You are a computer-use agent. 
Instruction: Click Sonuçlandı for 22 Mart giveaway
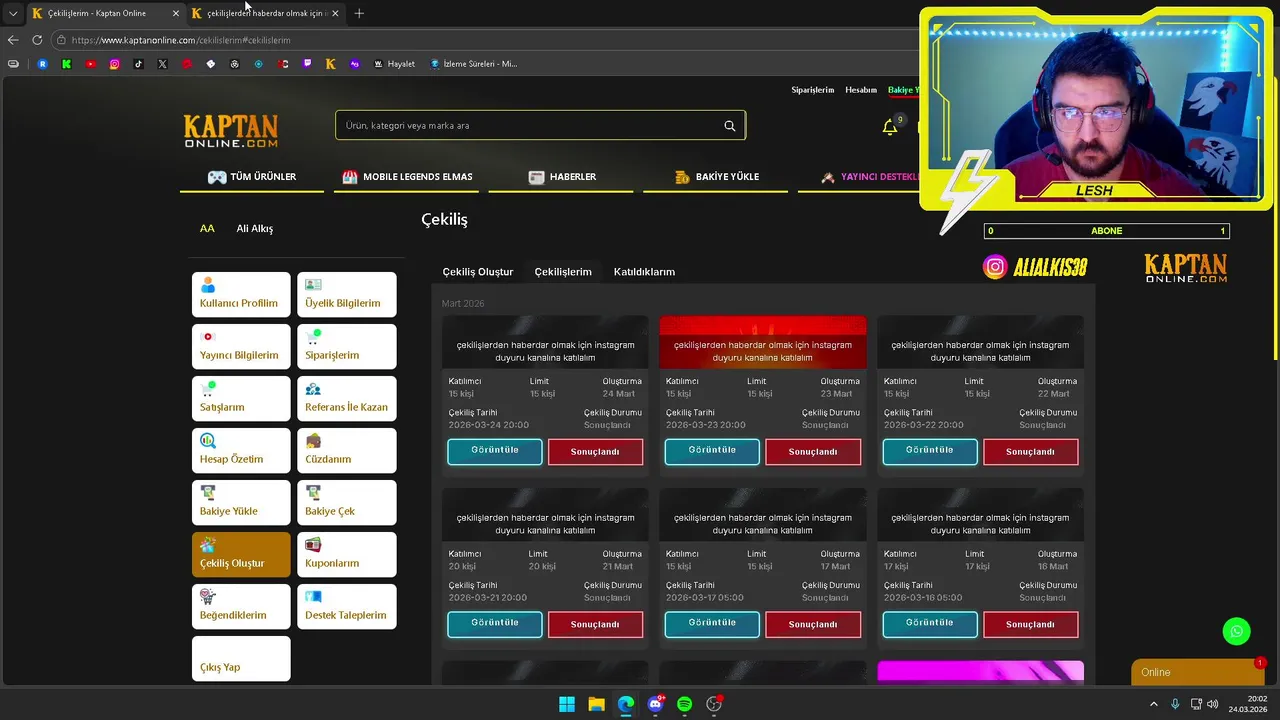pos(1030,452)
